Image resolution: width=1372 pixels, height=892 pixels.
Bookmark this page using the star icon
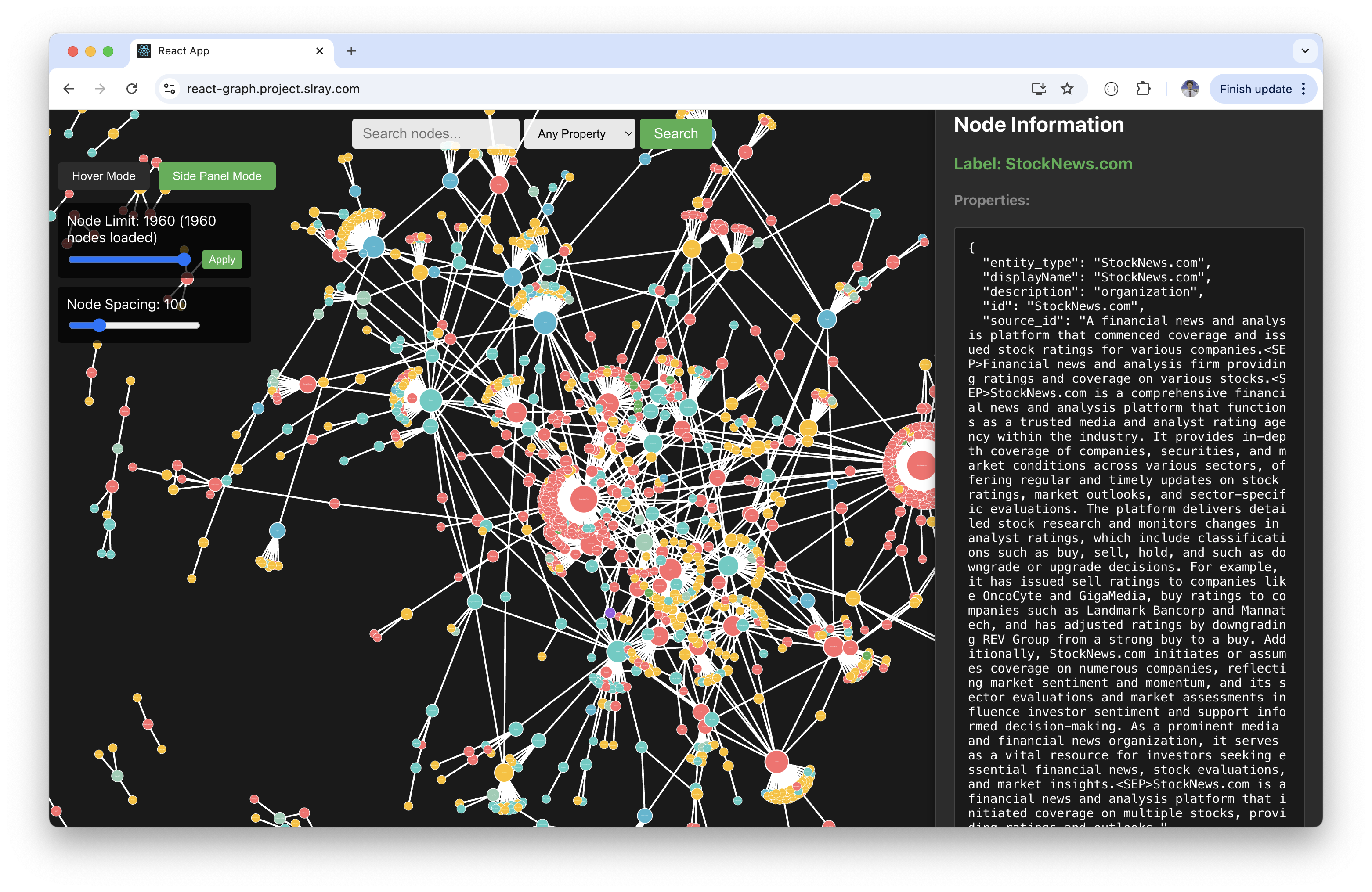[x=1068, y=89]
